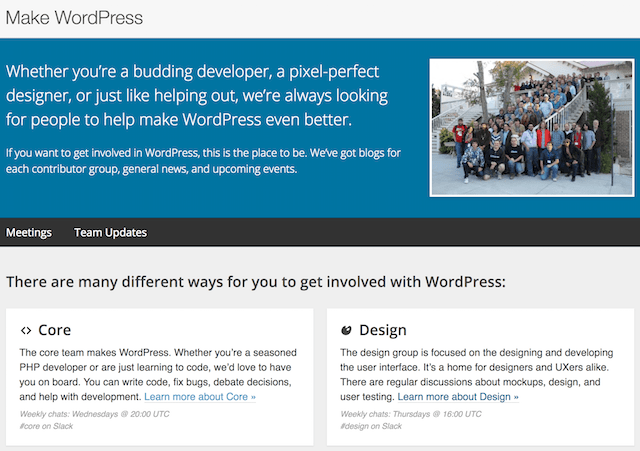Click the Make WordPress site title
Screen dimensions: 640x451
[x=74, y=18]
